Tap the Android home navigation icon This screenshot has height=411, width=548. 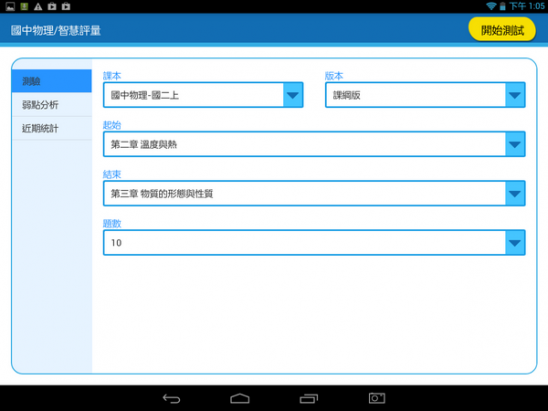point(240,398)
